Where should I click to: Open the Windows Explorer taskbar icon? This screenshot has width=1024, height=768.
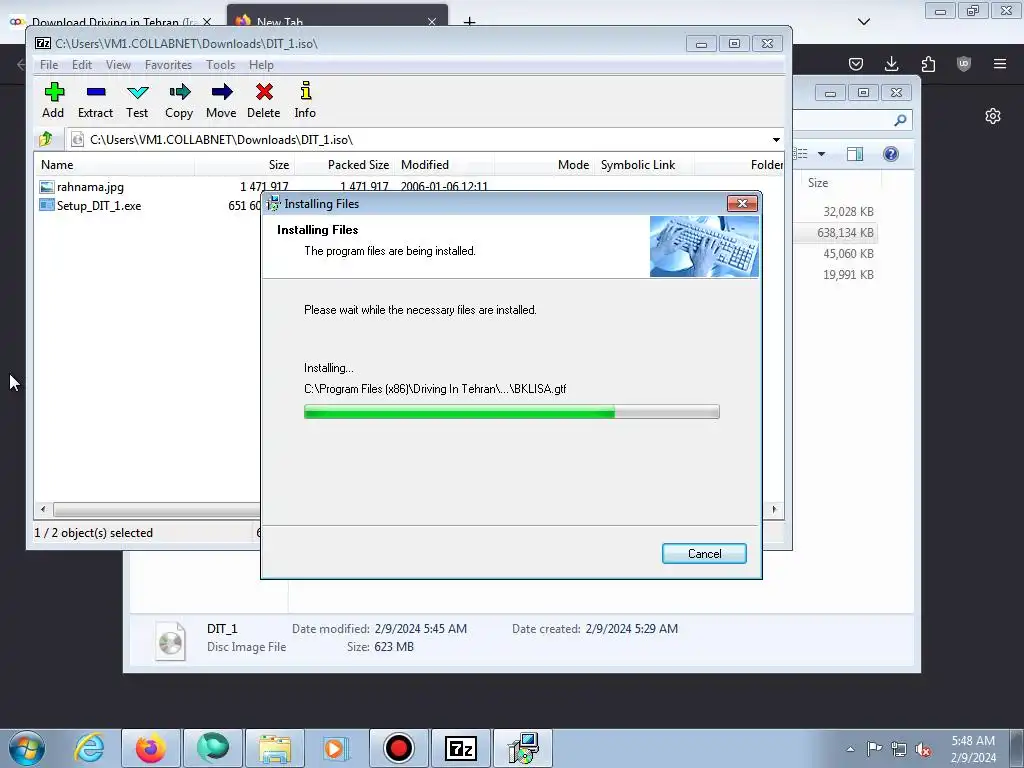pyautogui.click(x=275, y=748)
